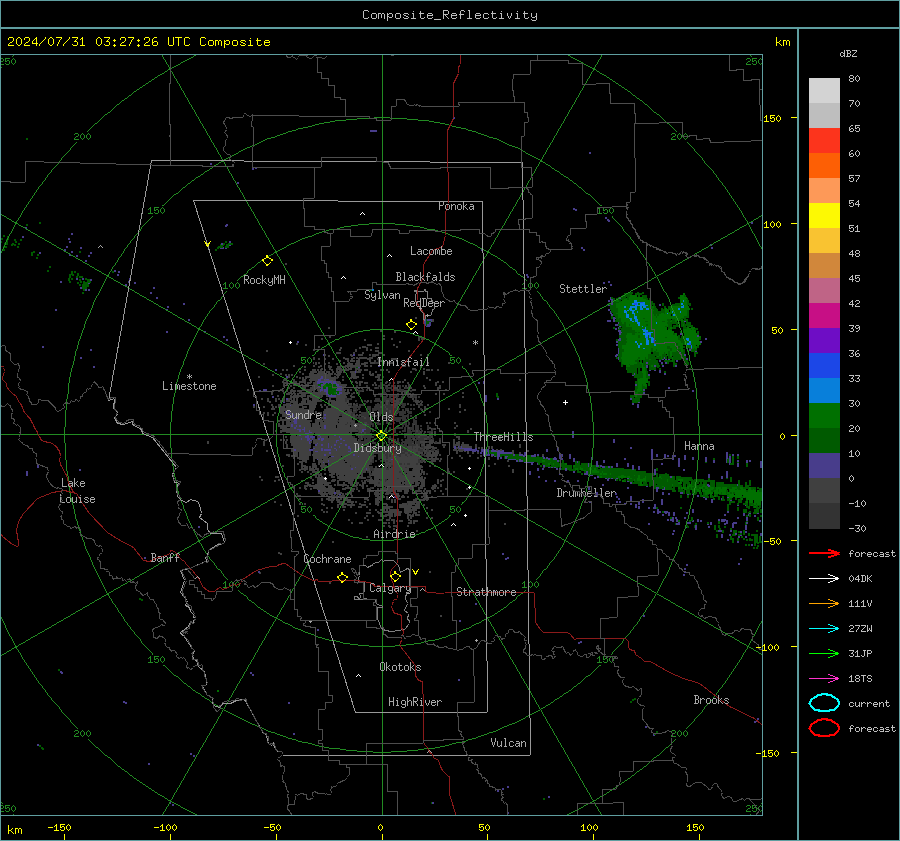Viewport: 900px width, 841px height.
Task: Click the Olds town label
Action: point(381,417)
